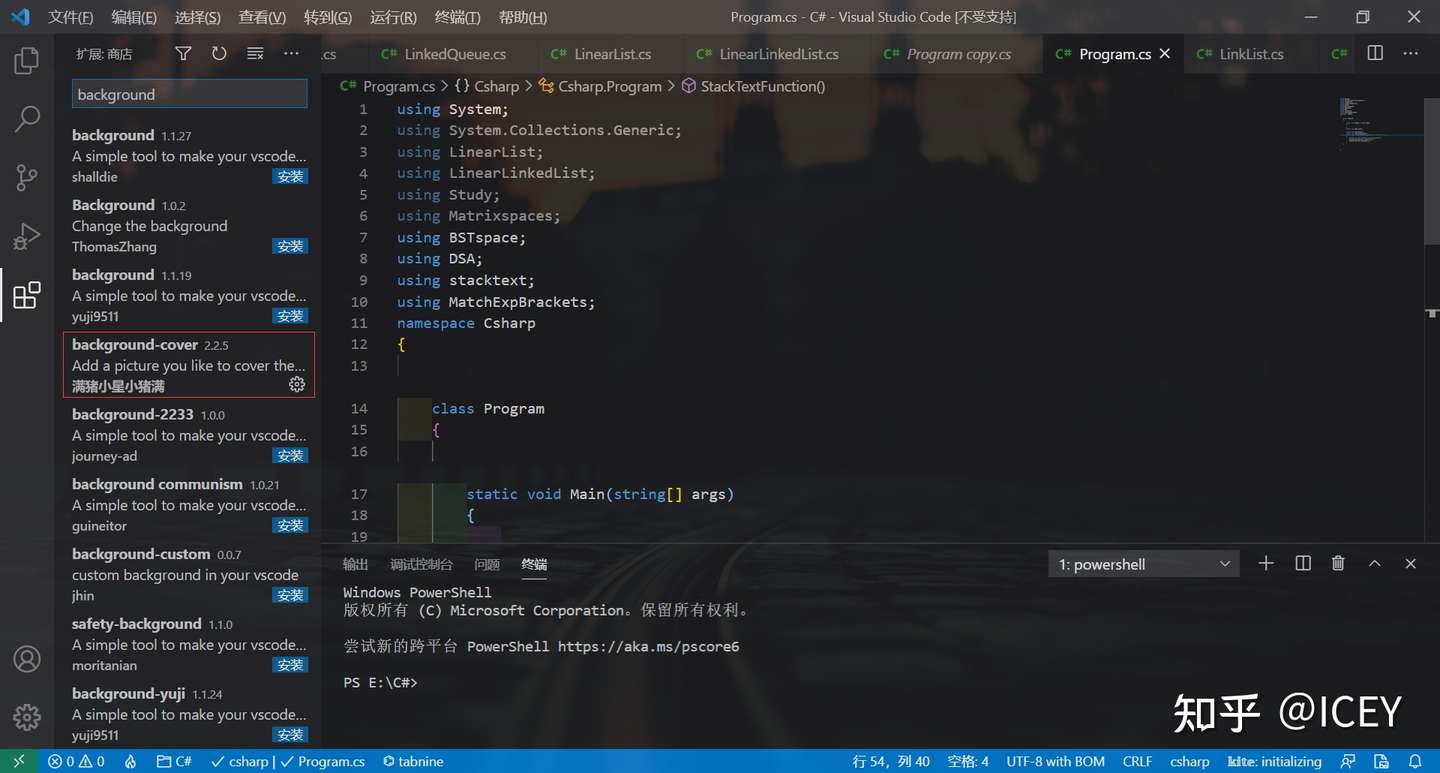Viewport: 1440px width, 773px height.
Task: Split the editor to the right
Action: [1375, 54]
